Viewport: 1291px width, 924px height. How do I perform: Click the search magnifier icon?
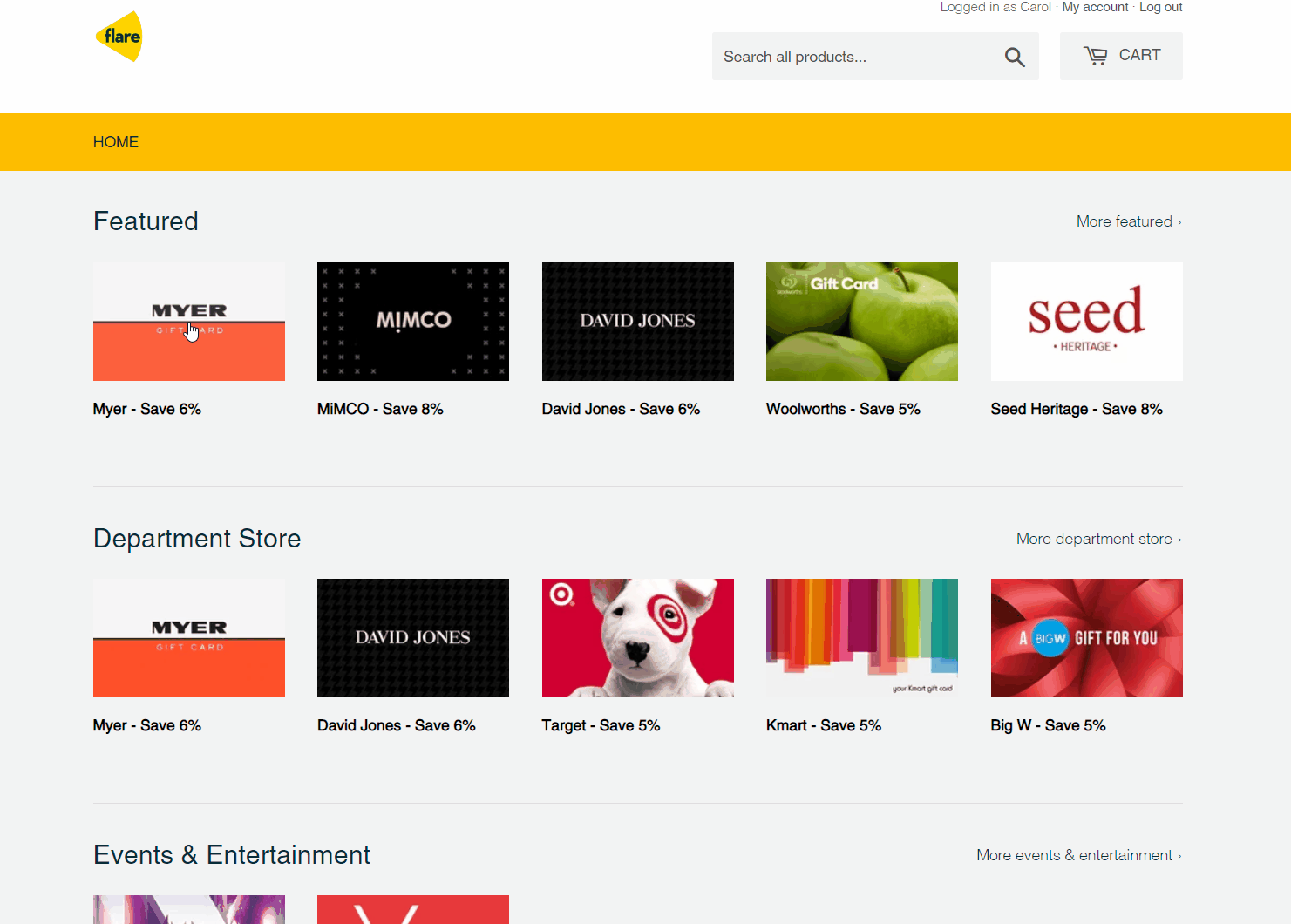[1015, 56]
